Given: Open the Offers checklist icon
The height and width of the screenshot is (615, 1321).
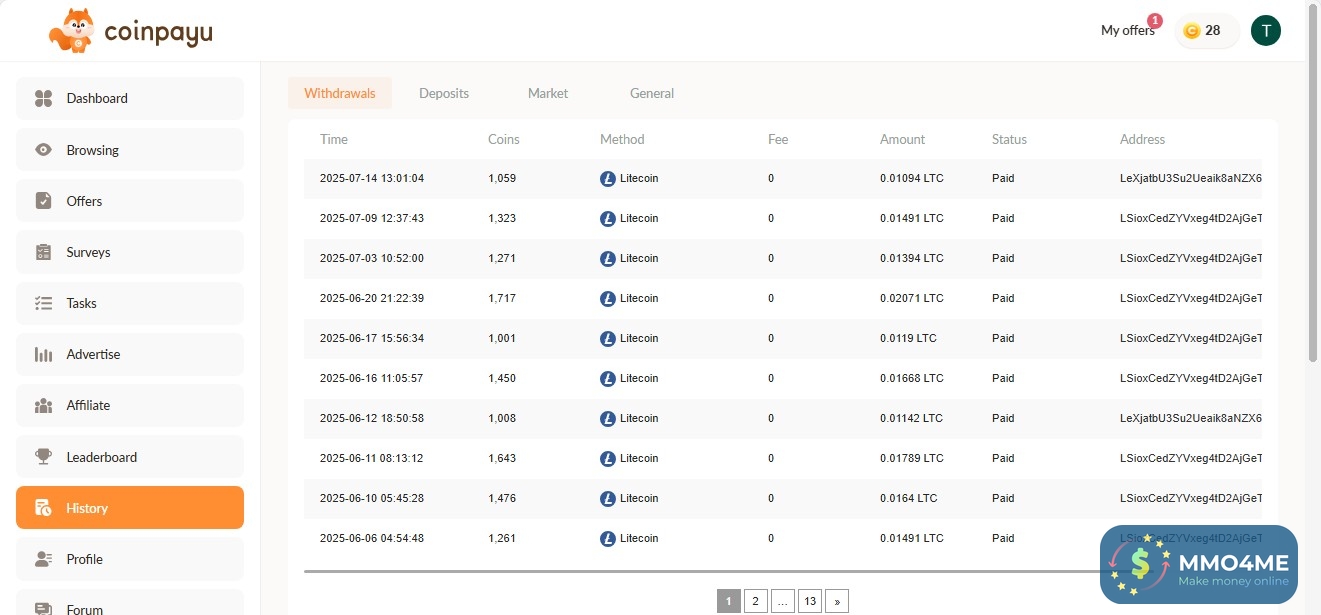Looking at the screenshot, I should 43,201.
